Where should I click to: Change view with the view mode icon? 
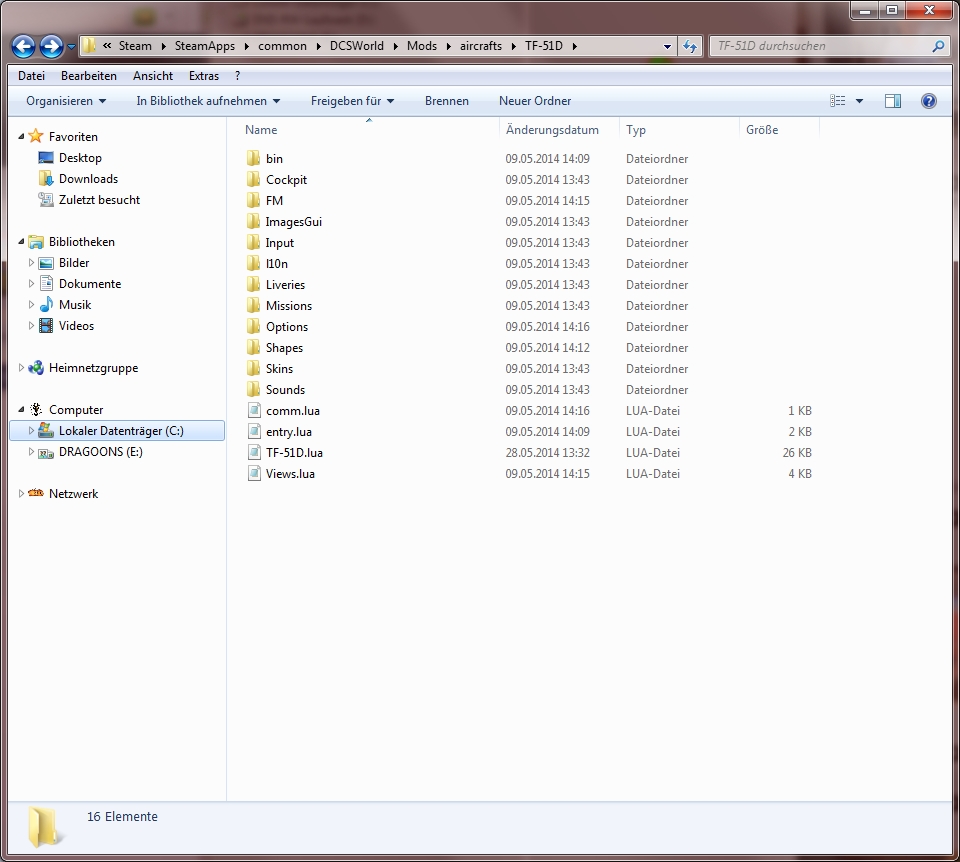click(x=838, y=101)
